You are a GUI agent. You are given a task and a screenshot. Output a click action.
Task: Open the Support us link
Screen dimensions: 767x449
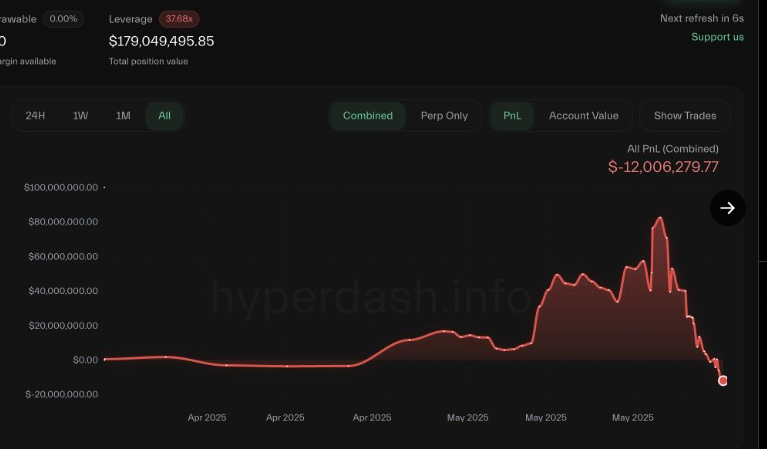pyautogui.click(x=717, y=37)
